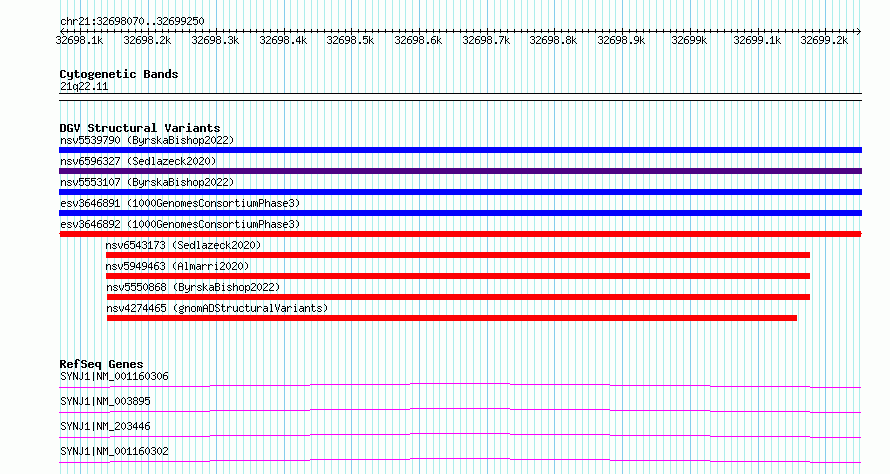Click the 32699.1k ruler tick label
890x474 pixels.
pos(757,40)
